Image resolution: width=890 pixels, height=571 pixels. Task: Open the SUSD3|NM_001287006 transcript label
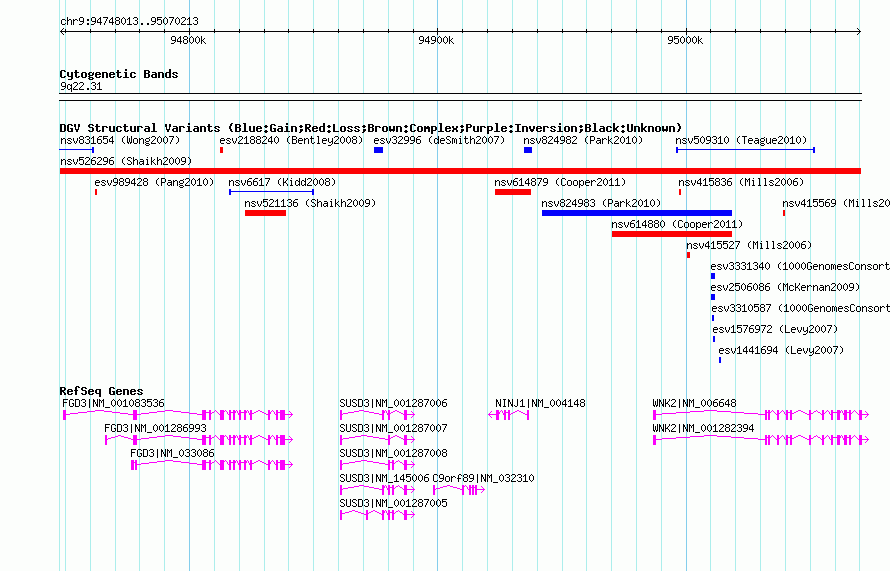pos(393,403)
